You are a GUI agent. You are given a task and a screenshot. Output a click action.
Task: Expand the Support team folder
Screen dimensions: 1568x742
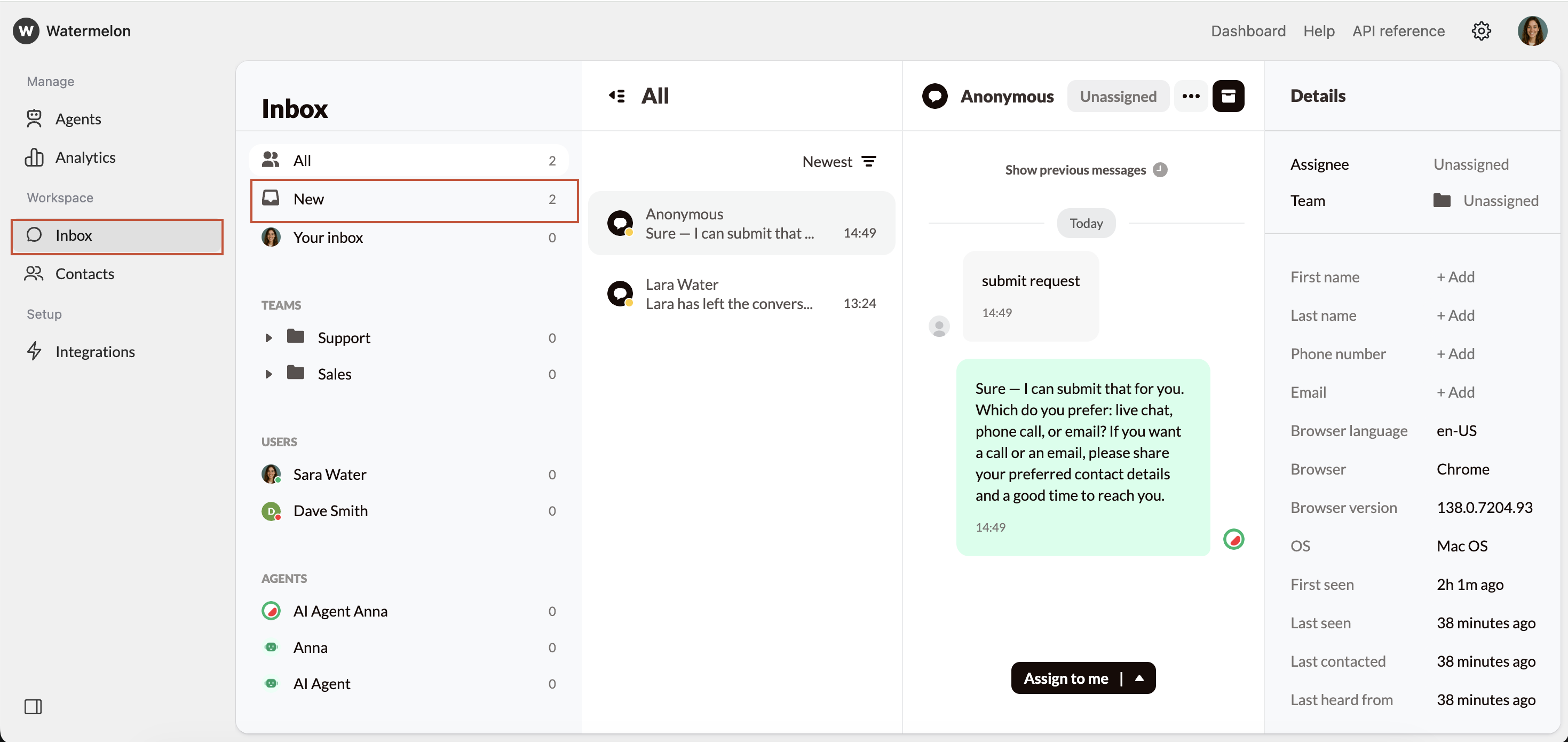tap(270, 338)
